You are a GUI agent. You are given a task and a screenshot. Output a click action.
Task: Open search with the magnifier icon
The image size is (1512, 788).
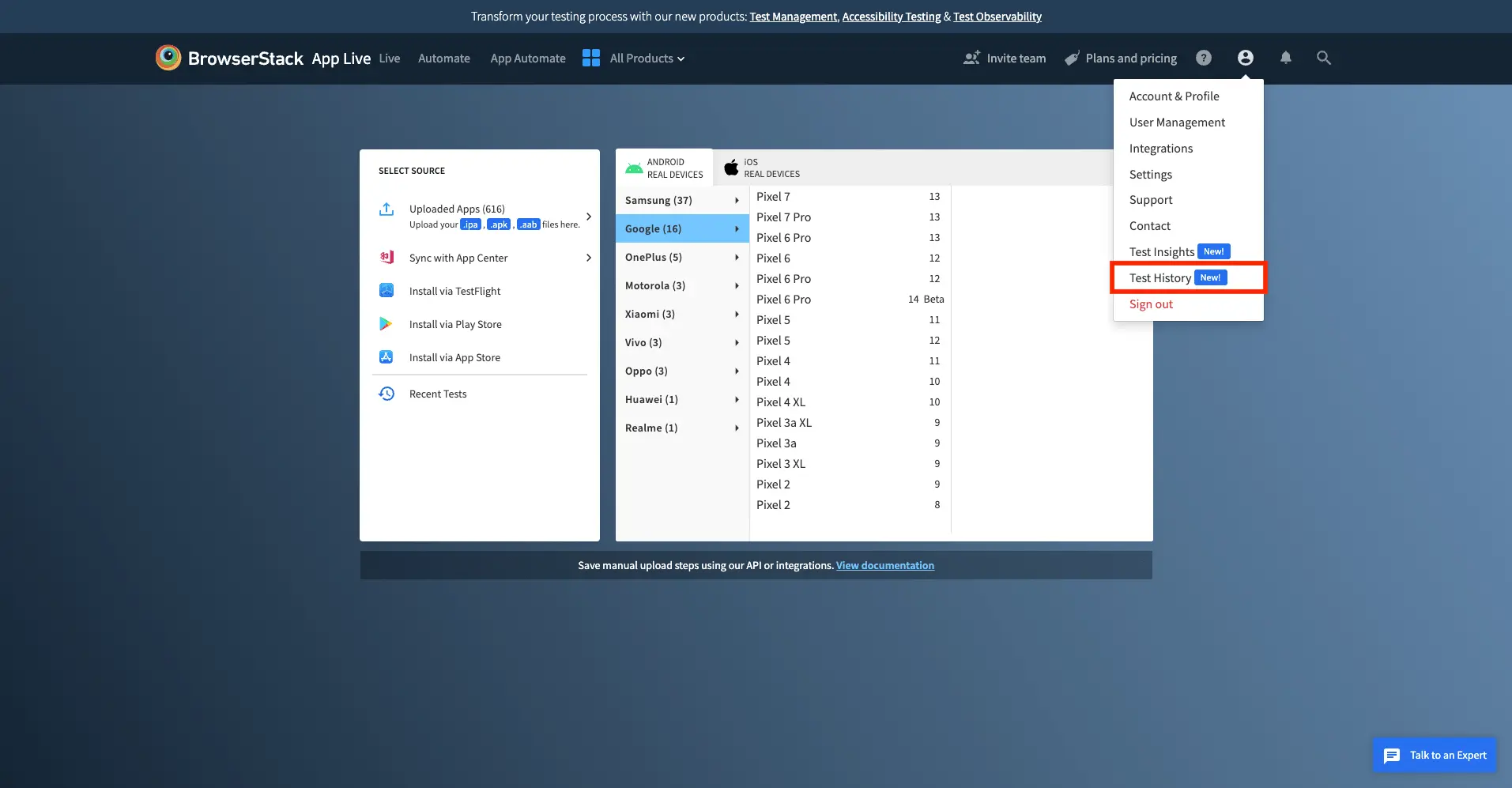pos(1323,58)
